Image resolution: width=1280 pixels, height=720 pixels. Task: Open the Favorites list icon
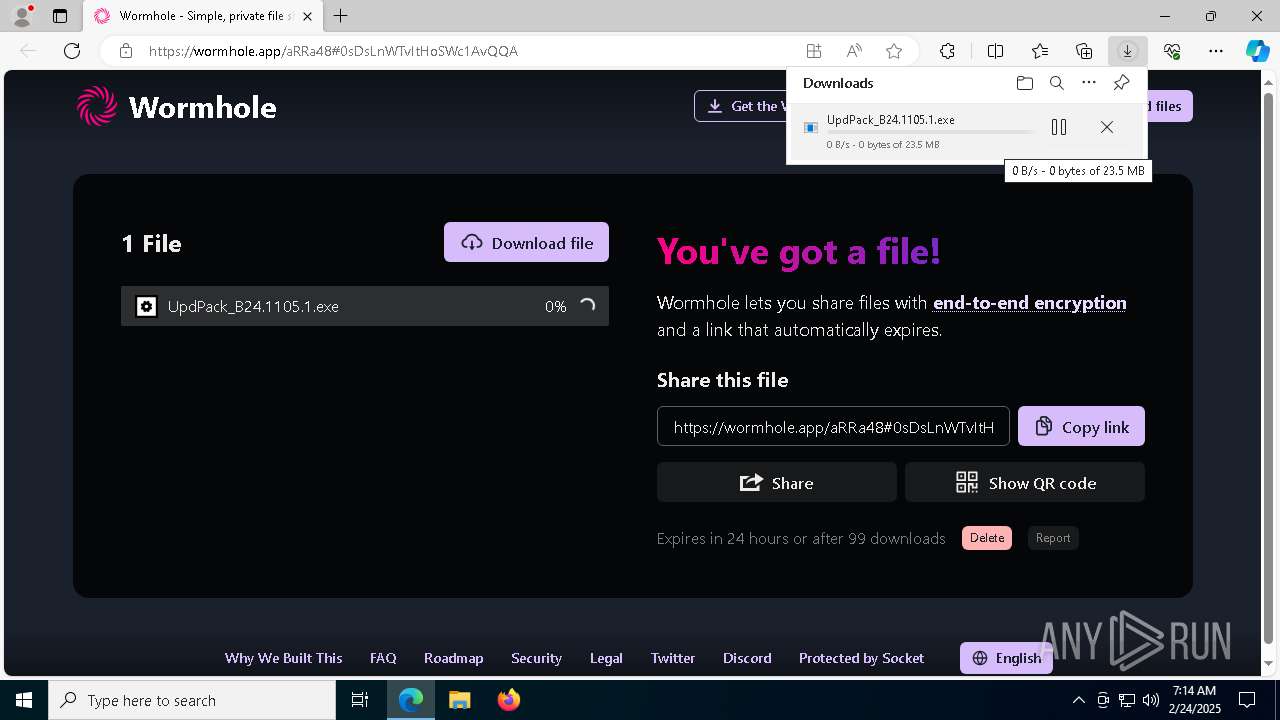click(1040, 51)
